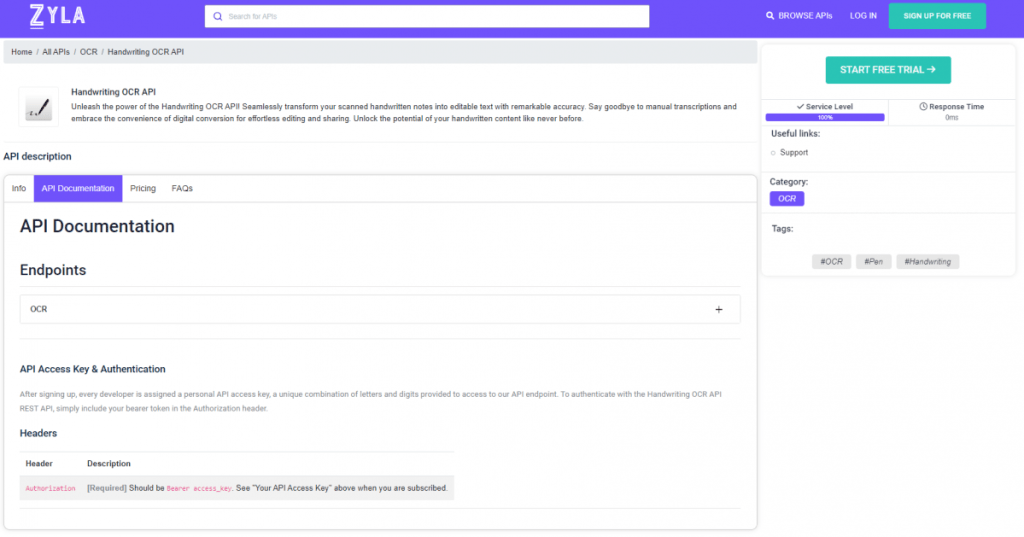Viewport: 1024px width, 537px height.
Task: Click START FREE TRIAL button
Action: (x=888, y=70)
